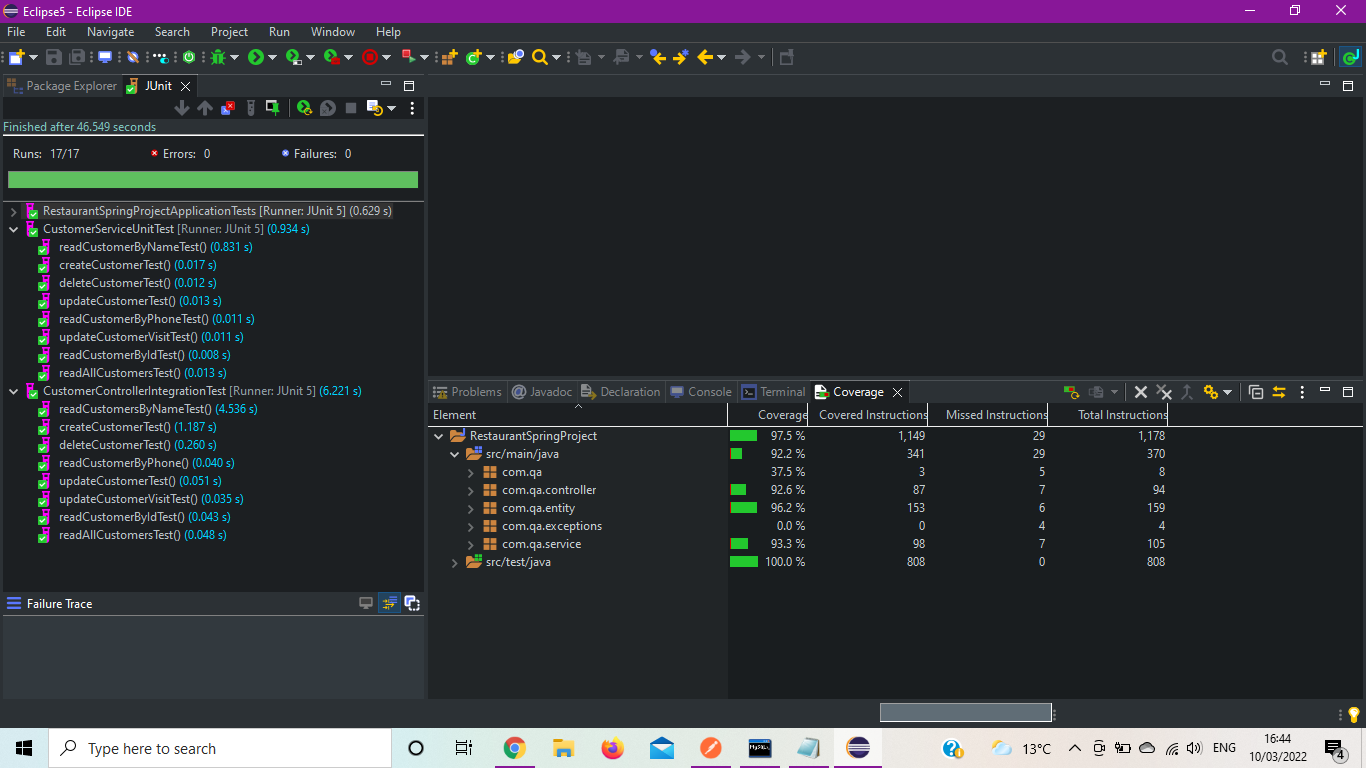The height and width of the screenshot is (768, 1366).
Task: Toggle Compare Actual With Expected icon
Action: tap(411, 603)
